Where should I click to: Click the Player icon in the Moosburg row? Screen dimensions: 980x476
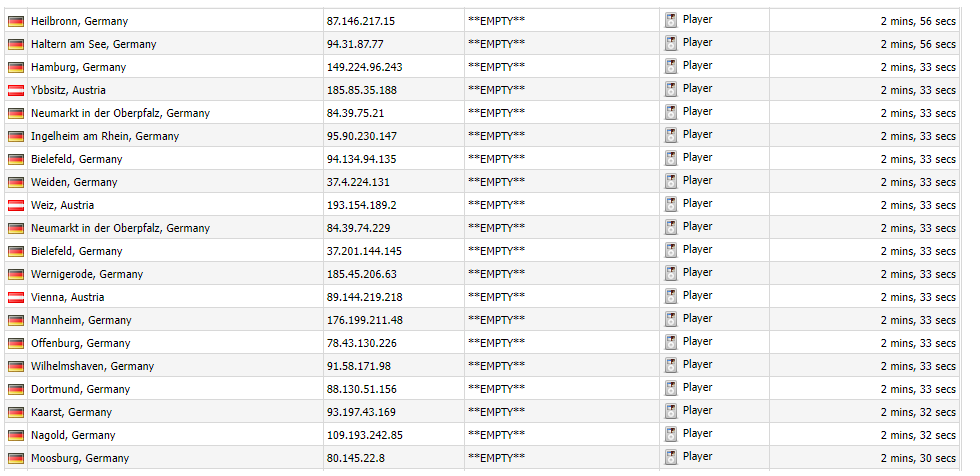pyautogui.click(x=671, y=458)
